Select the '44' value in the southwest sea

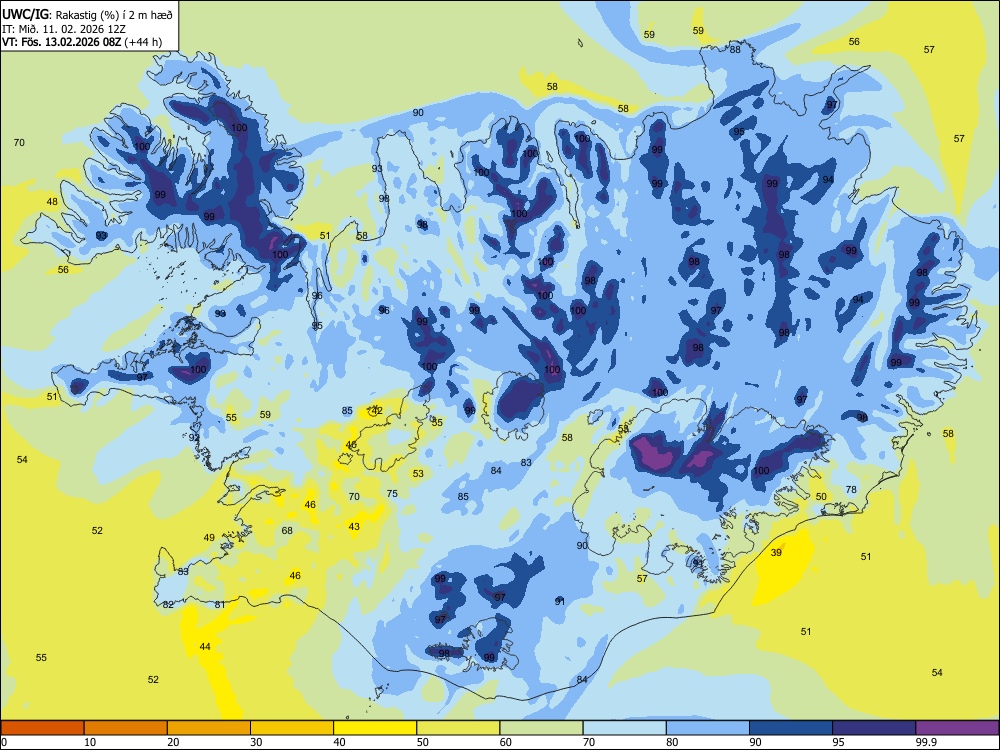pyautogui.click(x=205, y=647)
